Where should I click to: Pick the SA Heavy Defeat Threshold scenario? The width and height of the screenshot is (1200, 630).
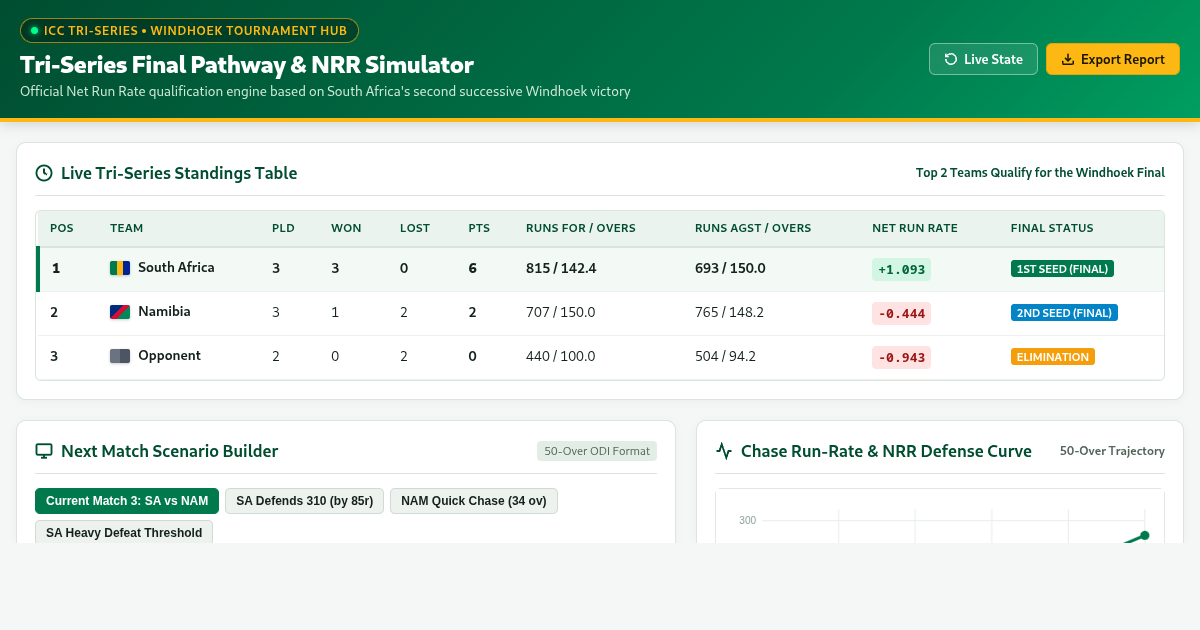[124, 532]
